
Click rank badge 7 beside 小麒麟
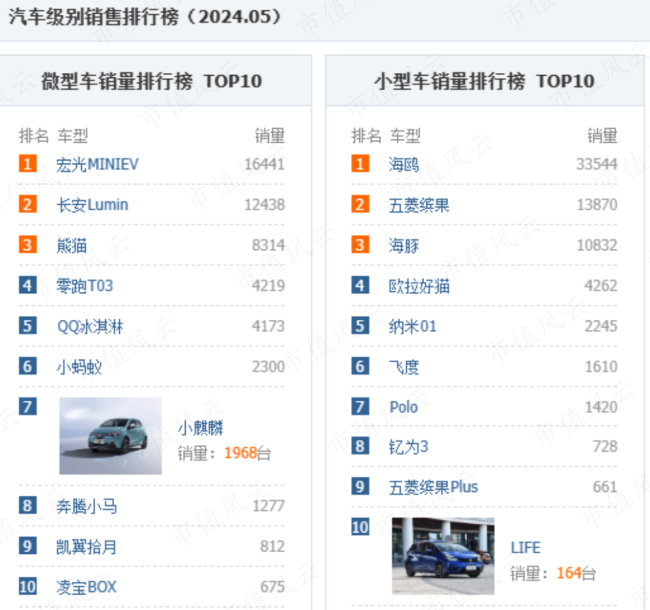[28, 407]
